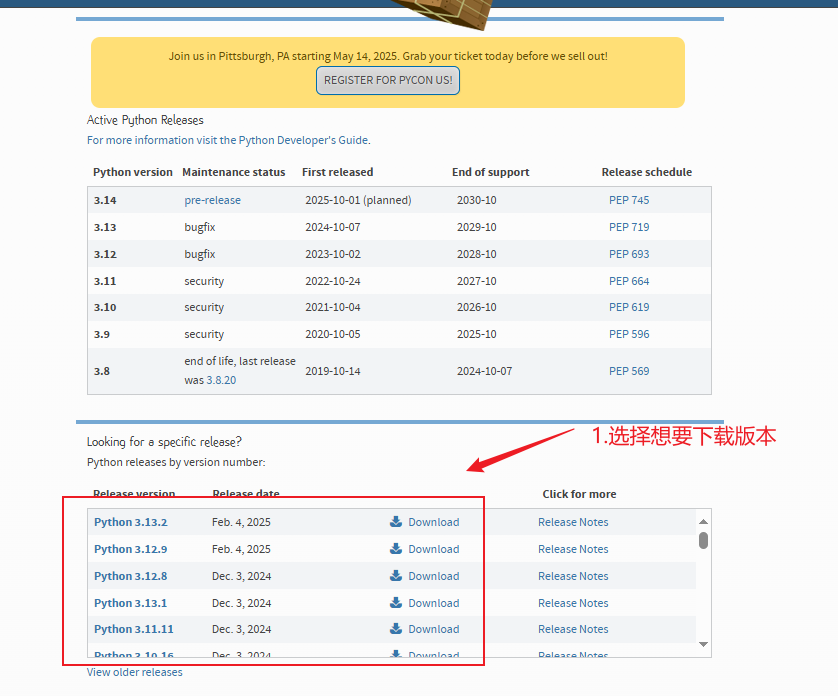Click Download text for Python 3.13.1
Viewport: 838px width, 696px height.
434,603
